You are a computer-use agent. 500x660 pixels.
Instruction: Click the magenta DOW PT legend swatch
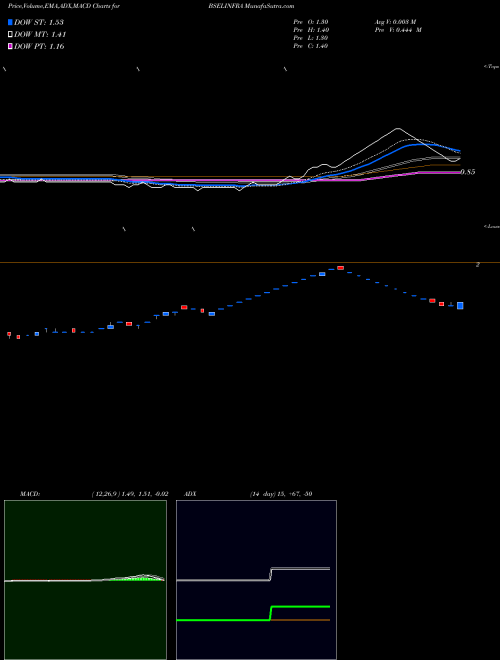tap(10, 46)
